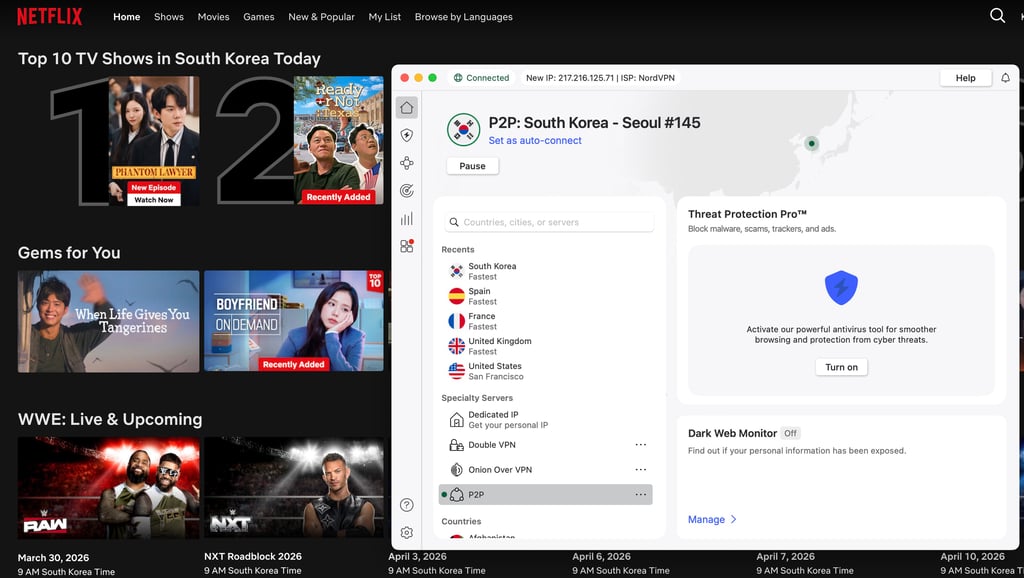Click Watch Now on Phantom Lawyer
Viewport: 1024px width, 578px height.
tap(154, 200)
